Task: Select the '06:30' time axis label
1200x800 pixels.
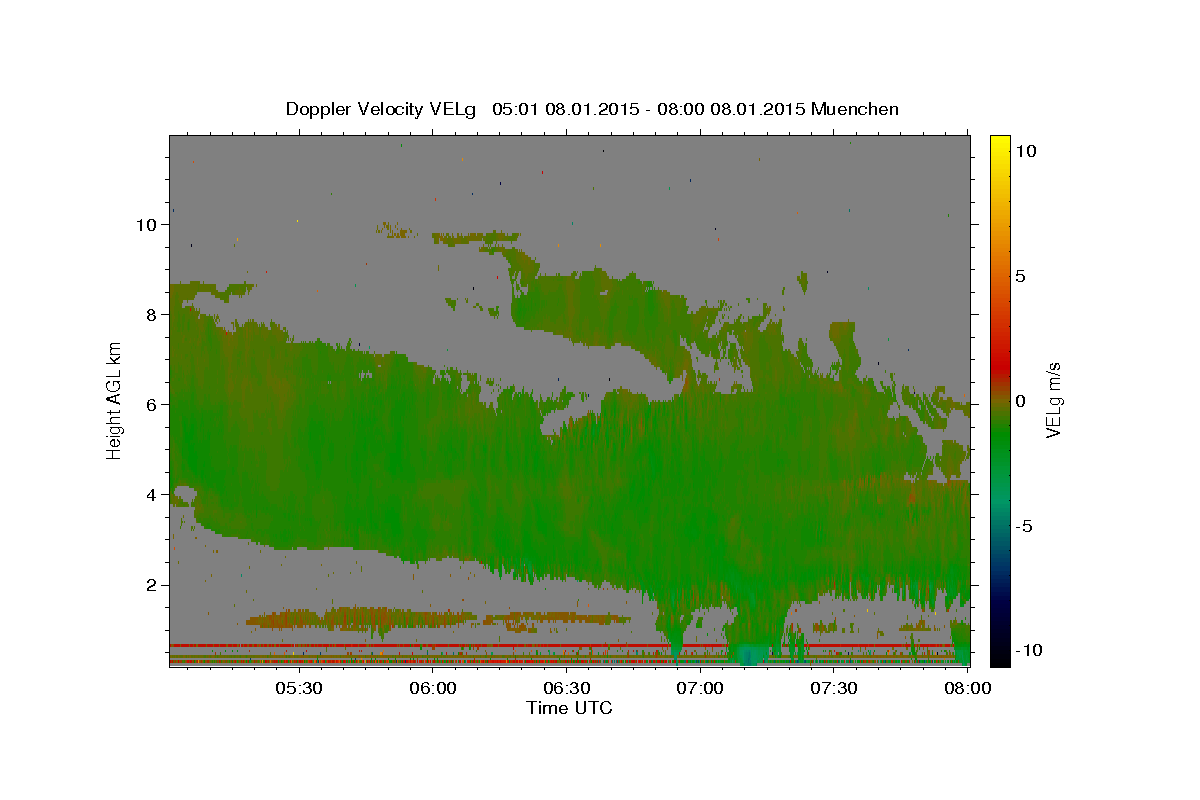Action: tap(567, 689)
